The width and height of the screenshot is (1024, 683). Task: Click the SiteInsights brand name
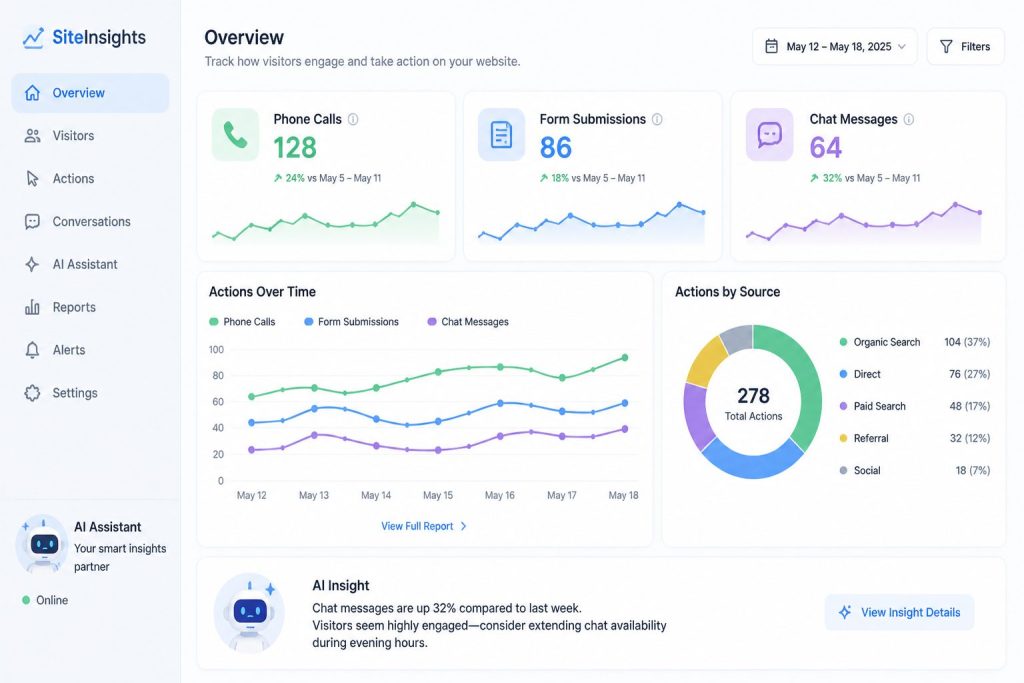[99, 38]
